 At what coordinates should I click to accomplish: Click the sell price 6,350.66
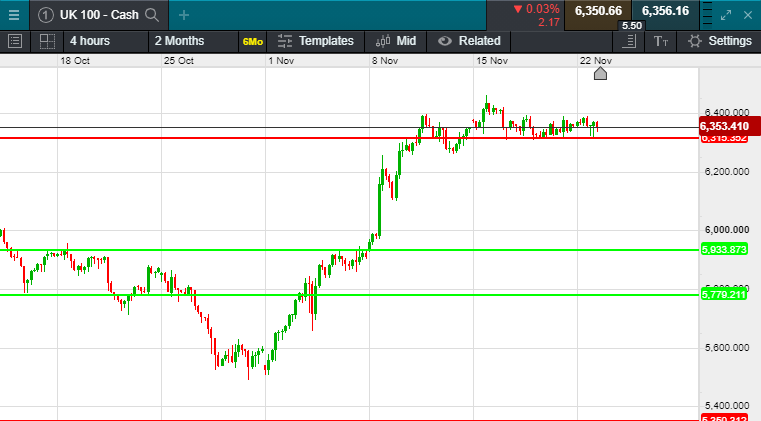(598, 12)
